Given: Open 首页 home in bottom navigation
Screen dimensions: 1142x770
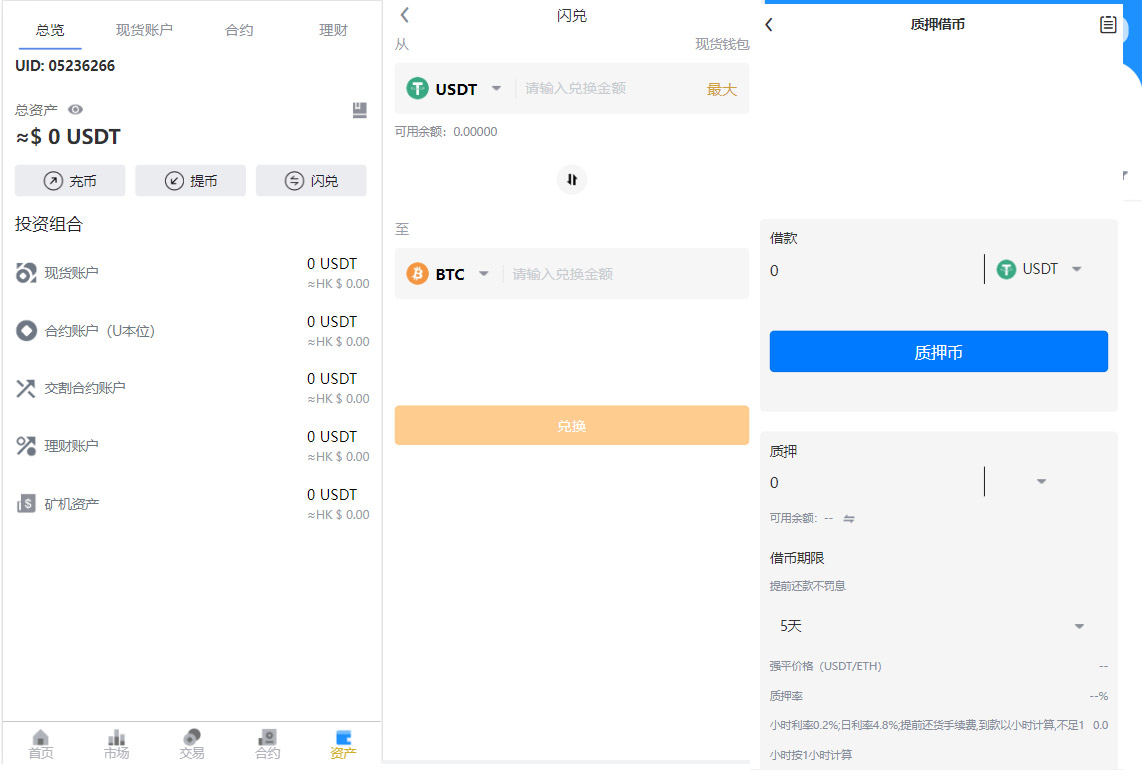Looking at the screenshot, I should pyautogui.click(x=41, y=744).
